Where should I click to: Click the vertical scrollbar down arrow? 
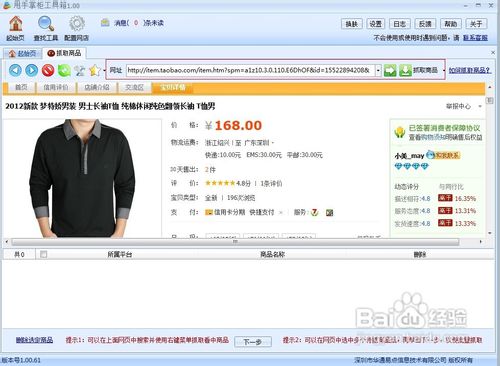[490, 233]
